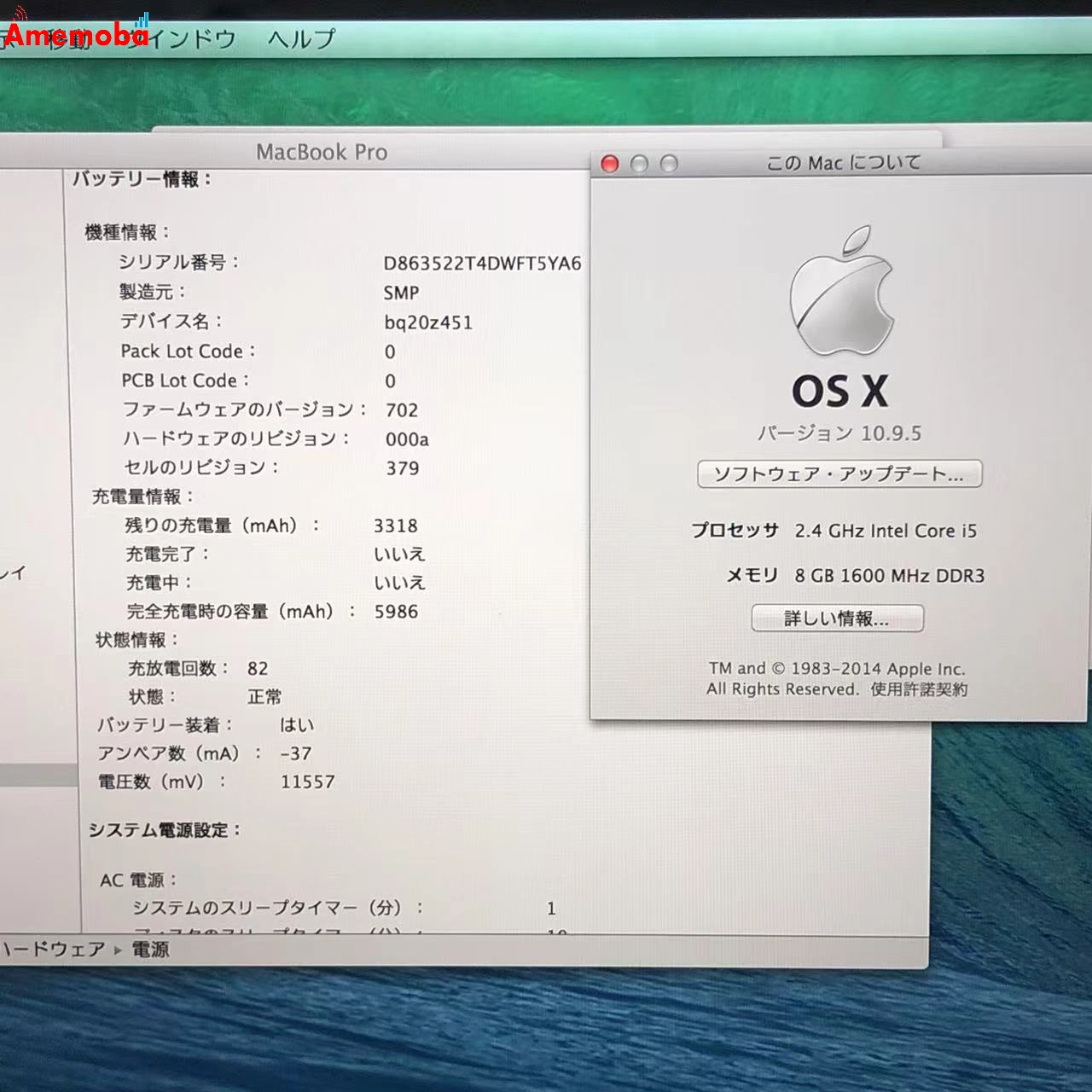
Task: Click the Apple logo in About window
Action: (840, 303)
